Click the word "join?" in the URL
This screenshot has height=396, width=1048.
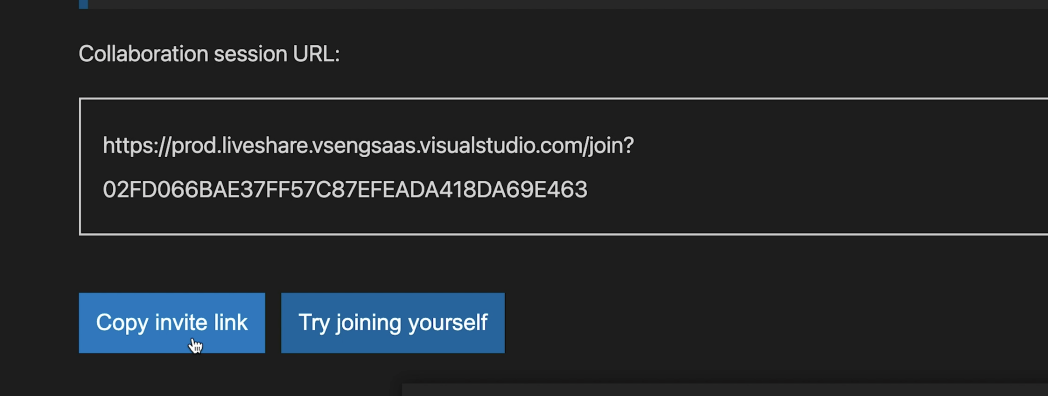611,145
